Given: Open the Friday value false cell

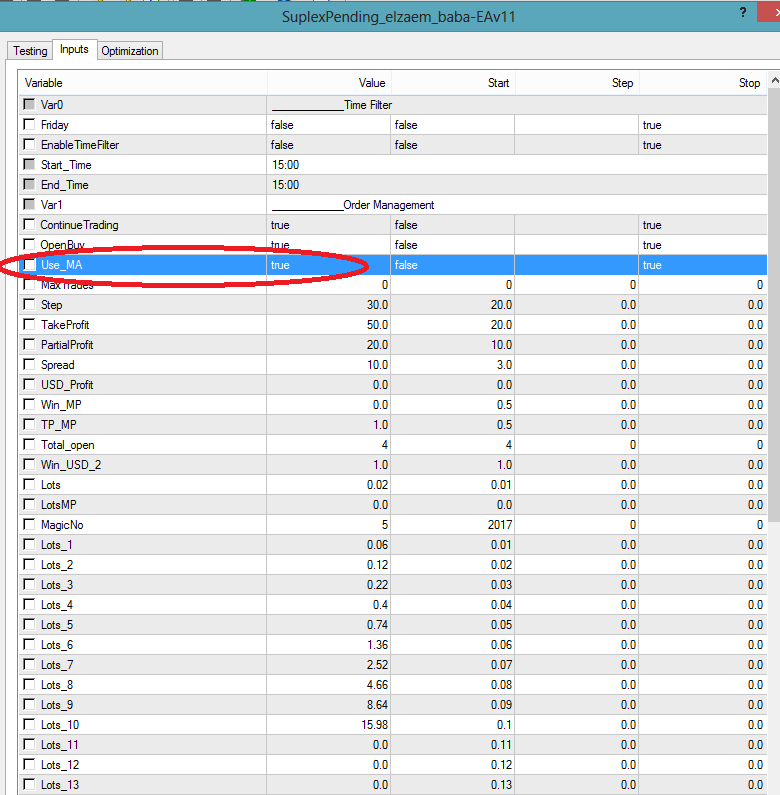Looking at the screenshot, I should click(x=328, y=125).
